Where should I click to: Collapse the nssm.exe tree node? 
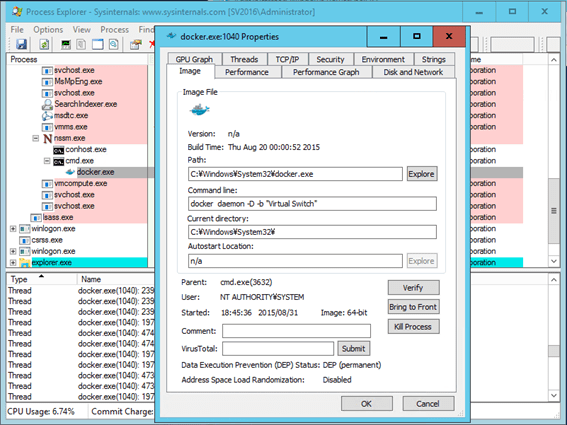(x=35, y=138)
